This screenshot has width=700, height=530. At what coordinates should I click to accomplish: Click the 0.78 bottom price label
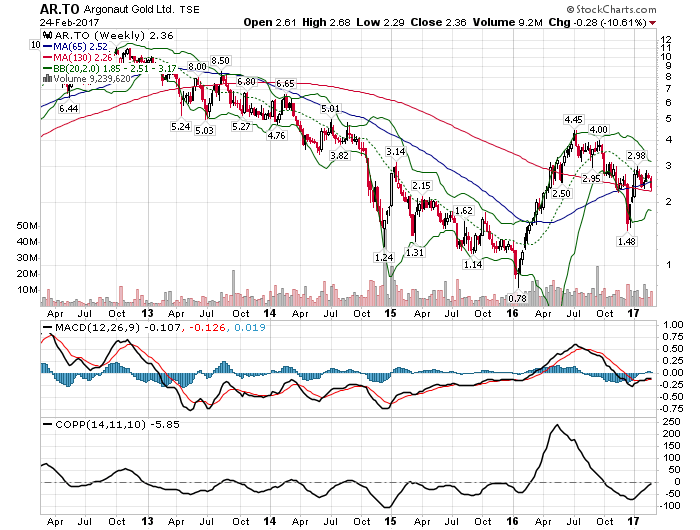point(517,298)
